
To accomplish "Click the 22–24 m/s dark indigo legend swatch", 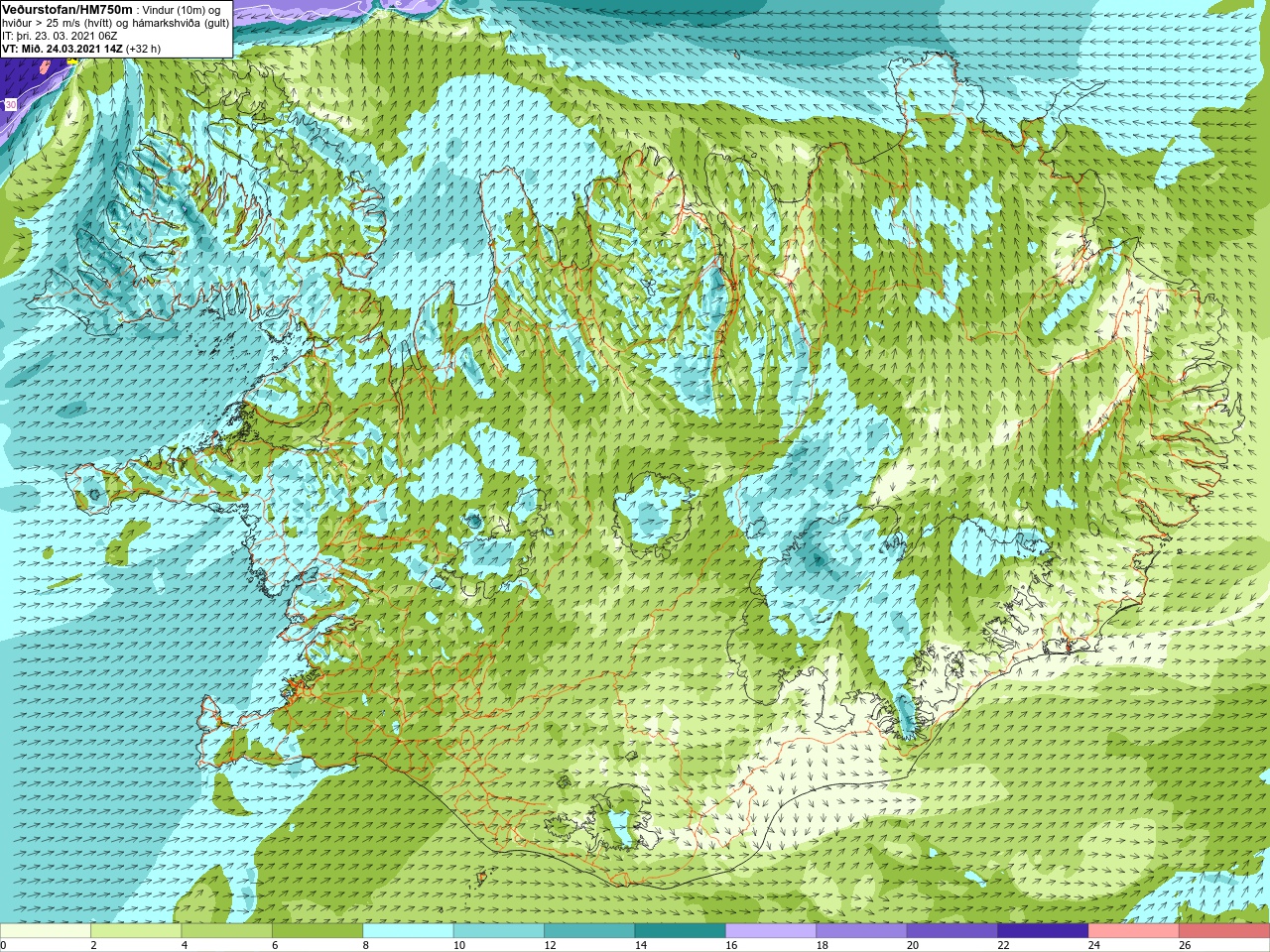I will coord(1043,931).
